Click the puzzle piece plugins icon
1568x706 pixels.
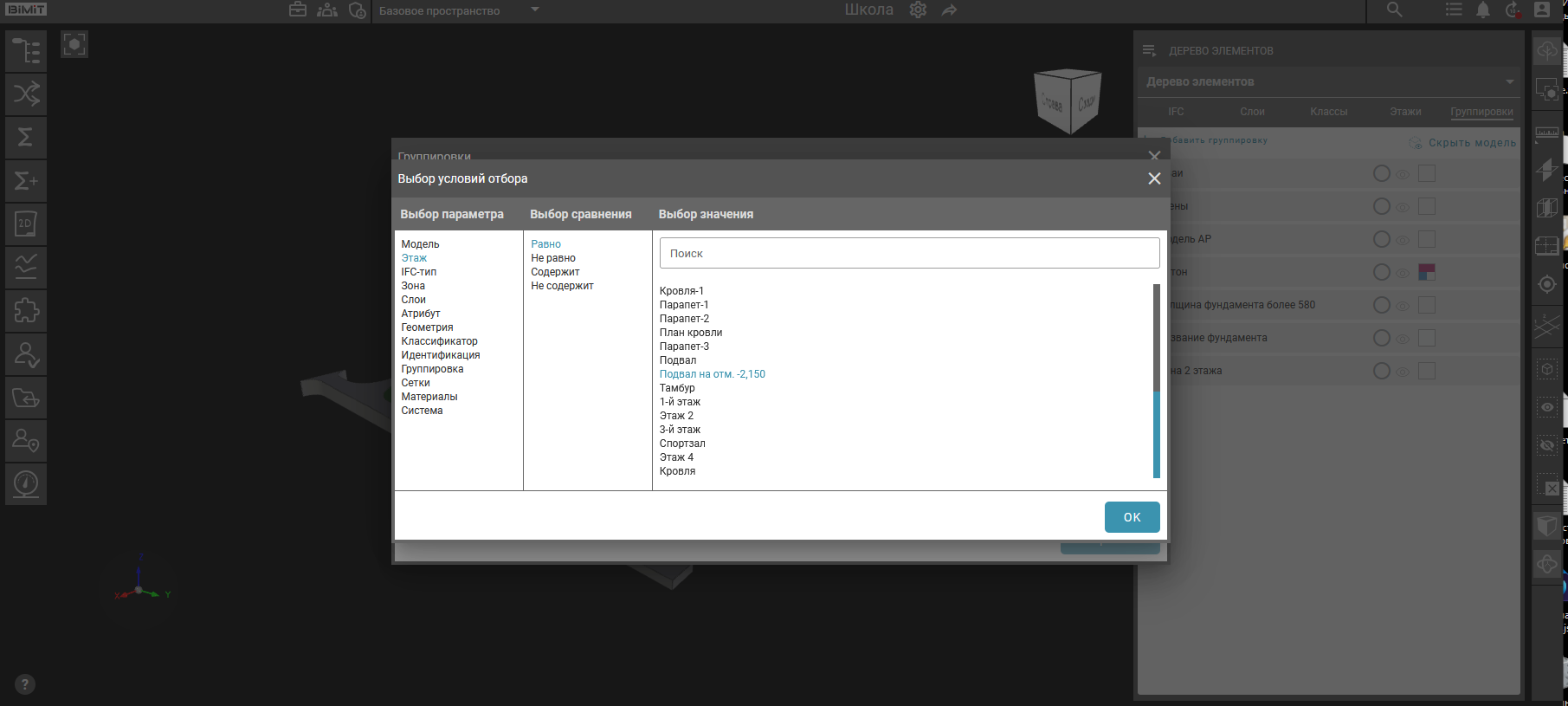point(26,311)
